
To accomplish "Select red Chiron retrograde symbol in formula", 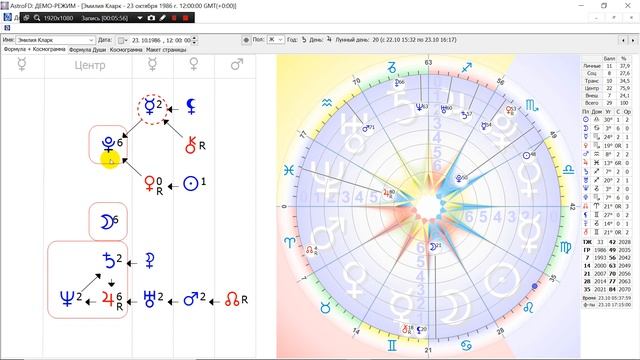I will (191, 145).
